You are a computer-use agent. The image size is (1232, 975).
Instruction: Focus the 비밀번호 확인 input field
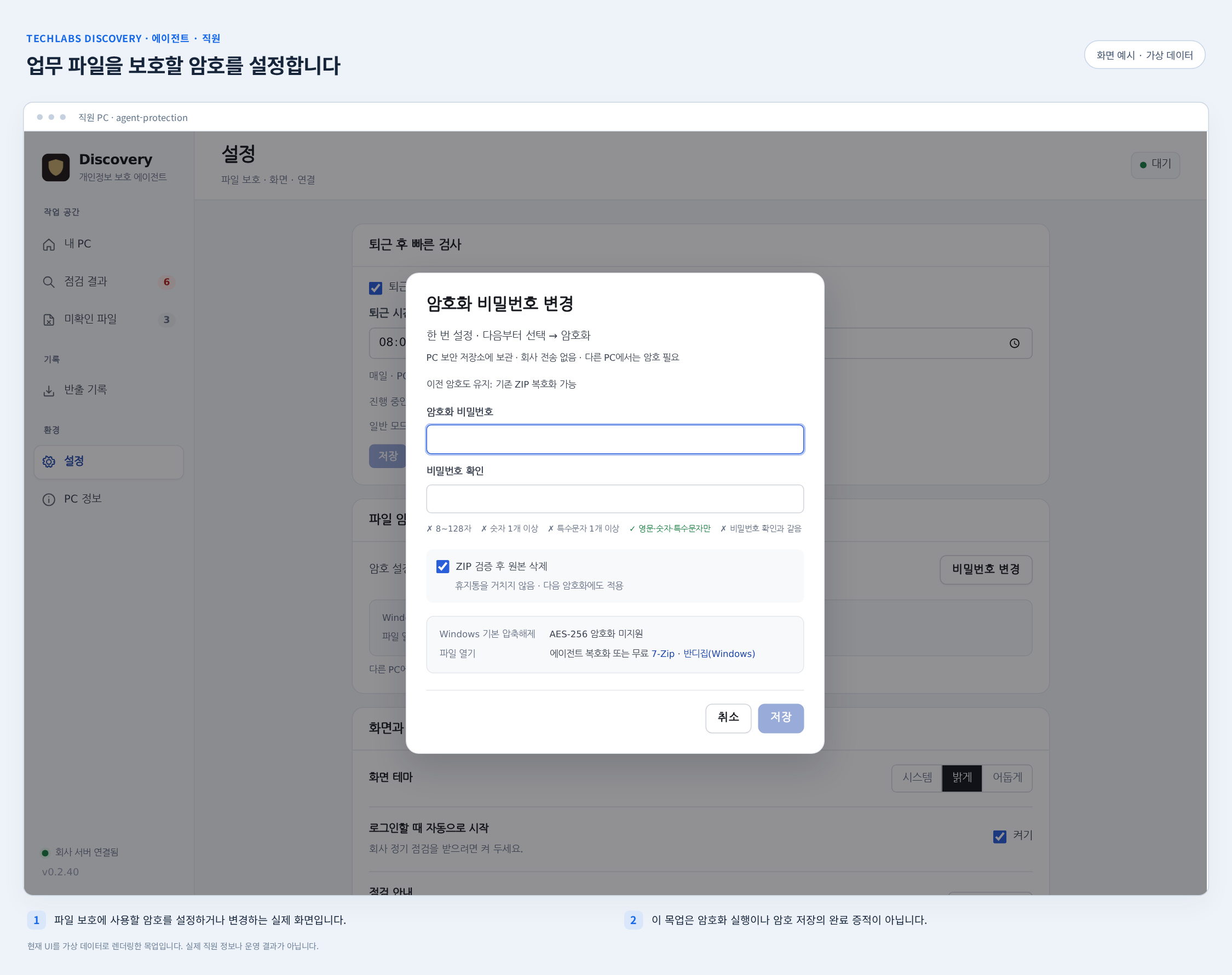point(615,499)
